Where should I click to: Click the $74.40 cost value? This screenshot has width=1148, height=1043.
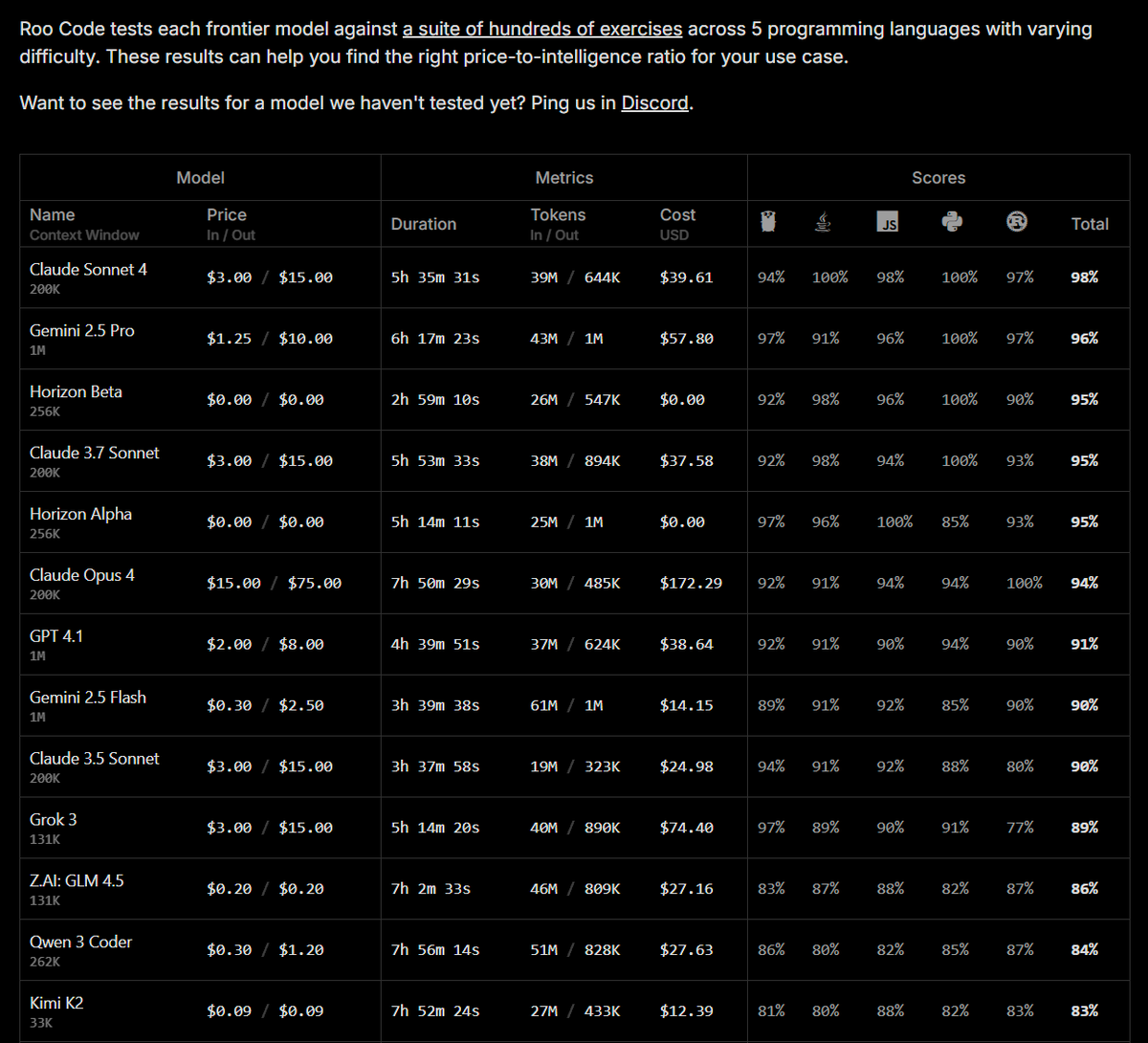click(686, 828)
